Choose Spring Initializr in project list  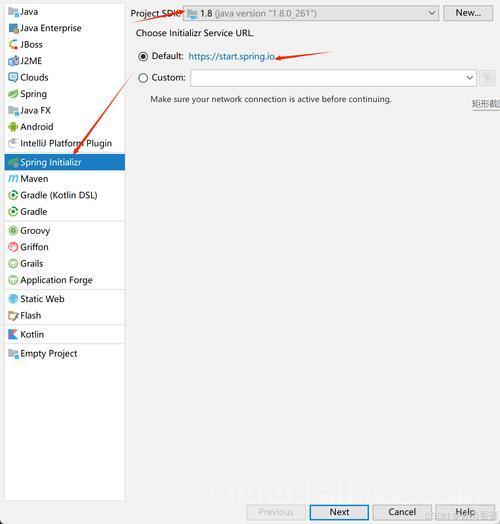(65, 162)
